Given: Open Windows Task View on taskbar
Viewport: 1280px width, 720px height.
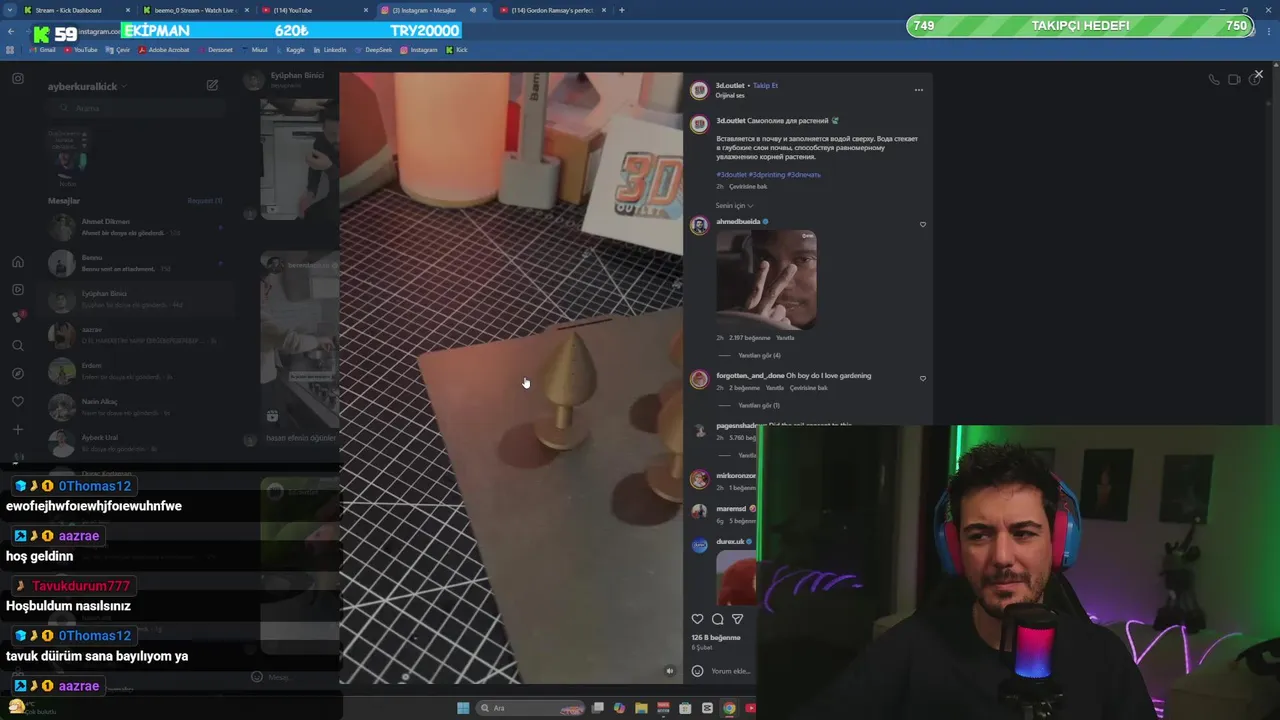Looking at the screenshot, I should pos(597,708).
